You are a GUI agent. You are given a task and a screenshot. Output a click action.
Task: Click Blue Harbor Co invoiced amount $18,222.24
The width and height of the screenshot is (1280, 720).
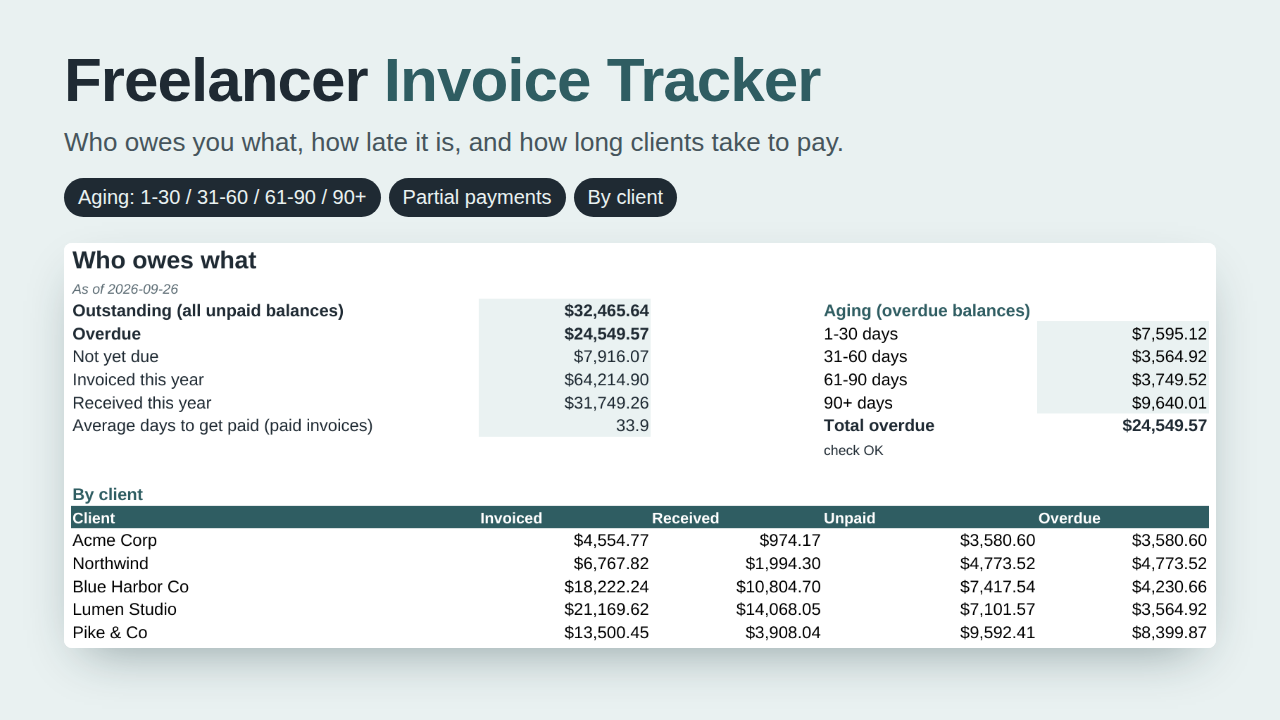coord(607,587)
